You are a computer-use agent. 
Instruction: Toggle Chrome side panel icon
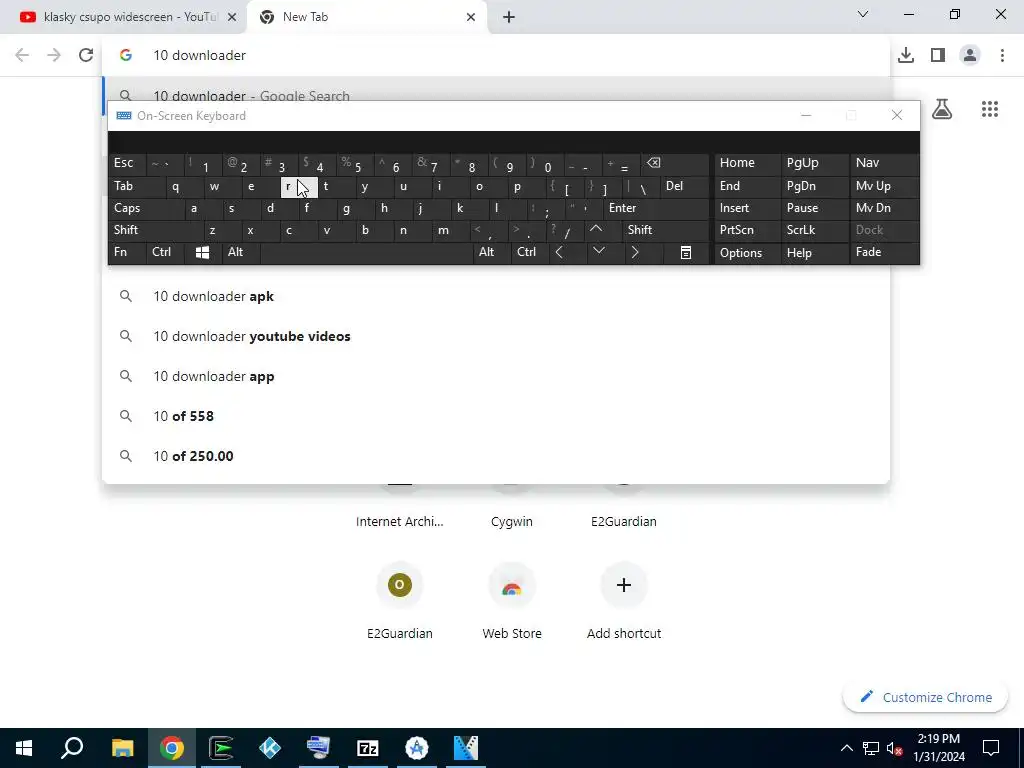click(x=938, y=55)
